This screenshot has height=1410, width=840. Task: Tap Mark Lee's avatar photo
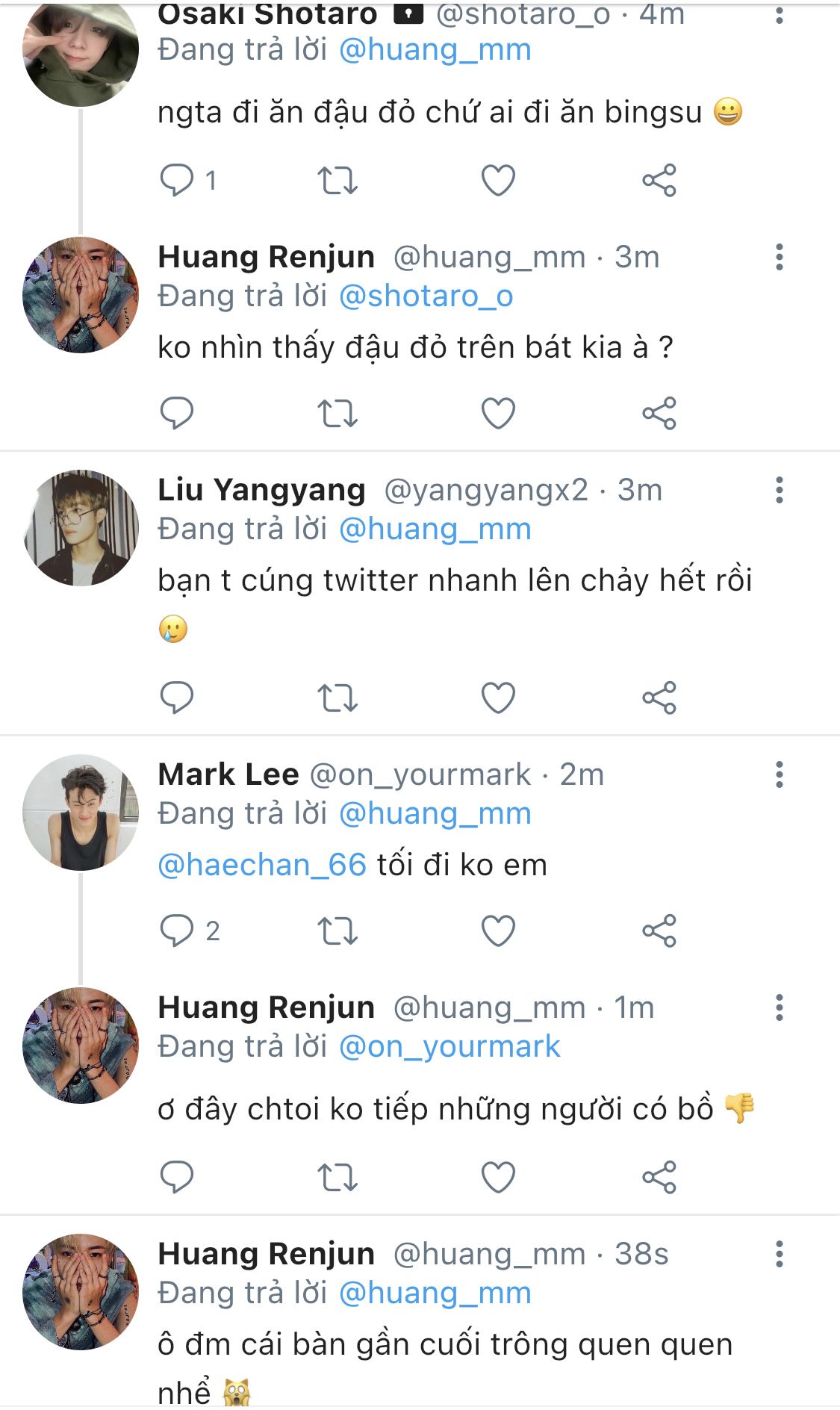point(81,813)
